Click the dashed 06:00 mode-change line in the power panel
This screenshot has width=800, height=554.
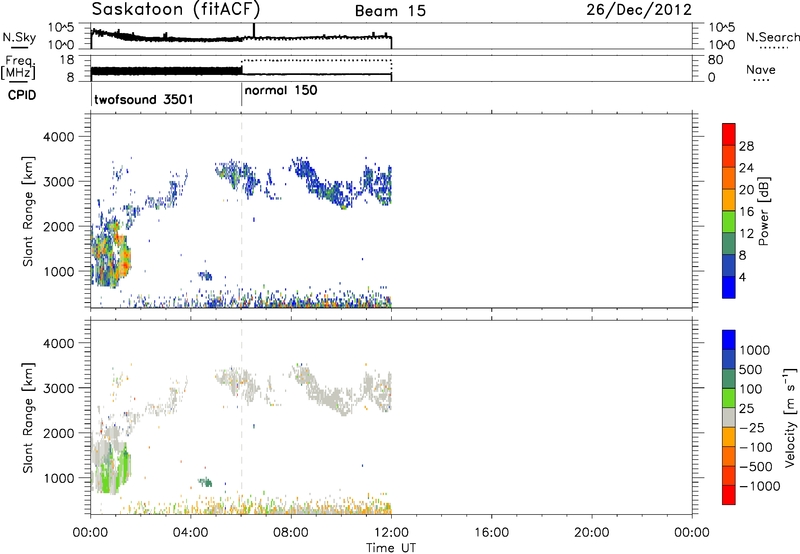pos(241,211)
